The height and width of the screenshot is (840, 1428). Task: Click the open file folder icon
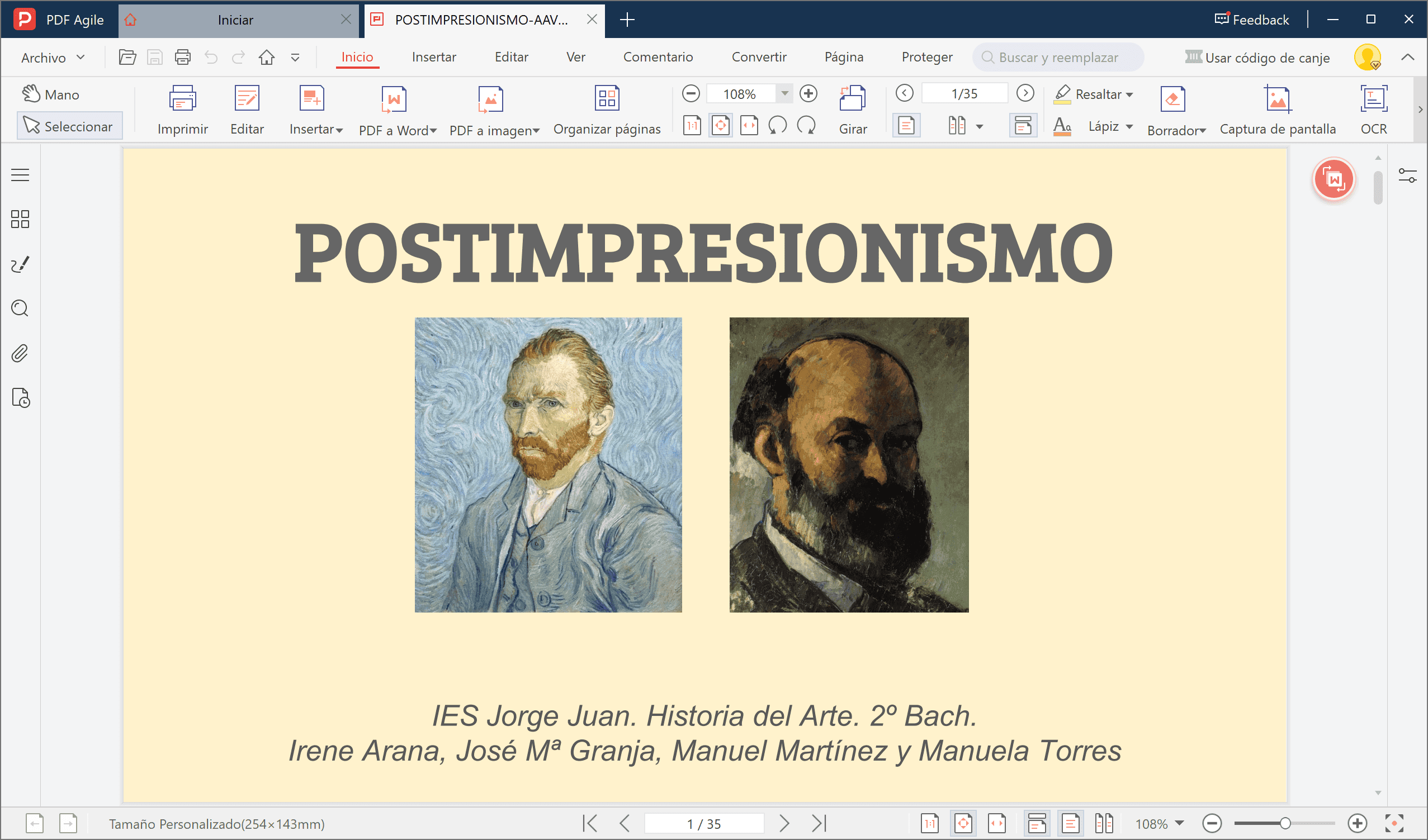tap(127, 57)
